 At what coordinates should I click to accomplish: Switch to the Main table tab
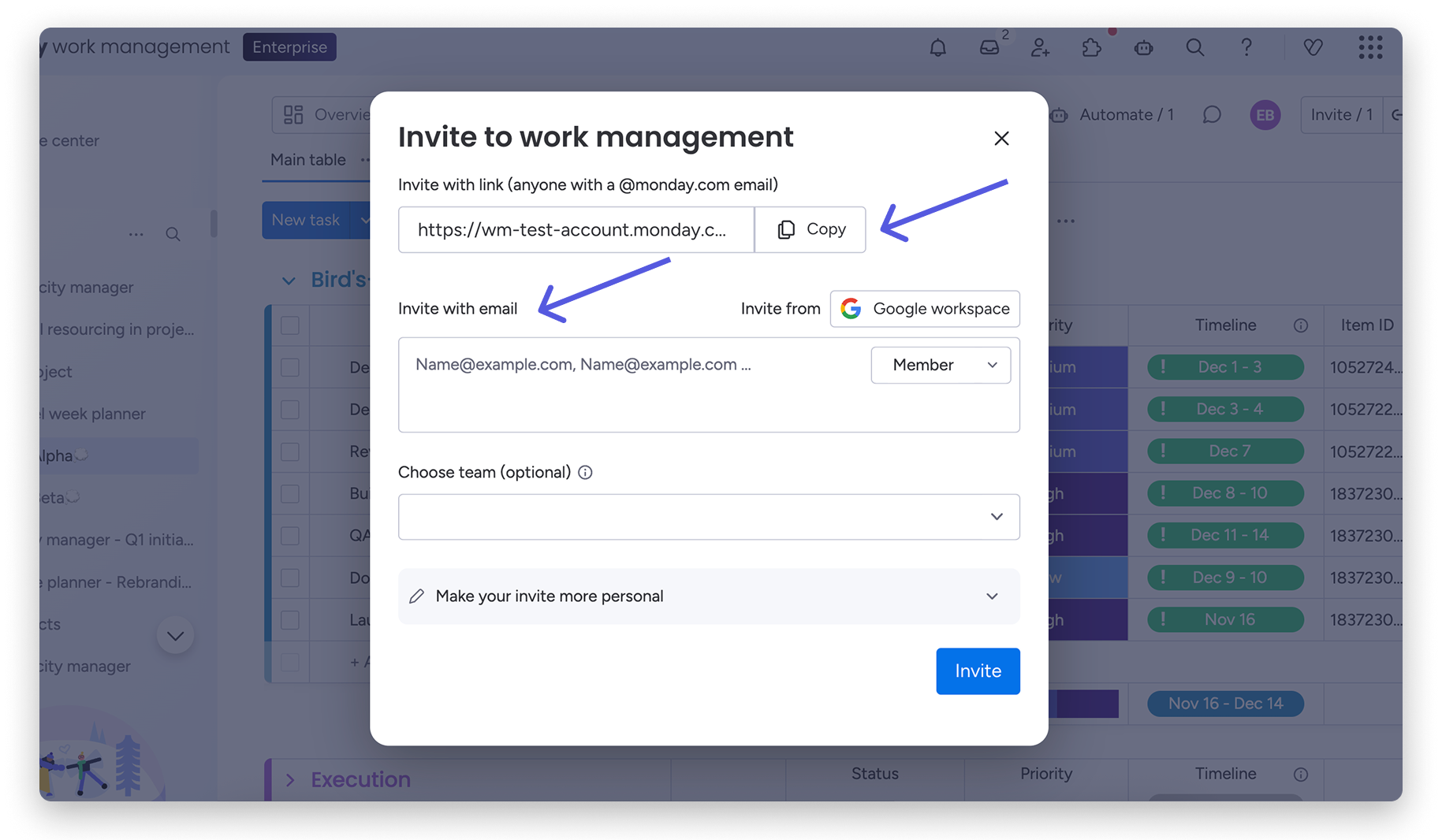[x=308, y=160]
